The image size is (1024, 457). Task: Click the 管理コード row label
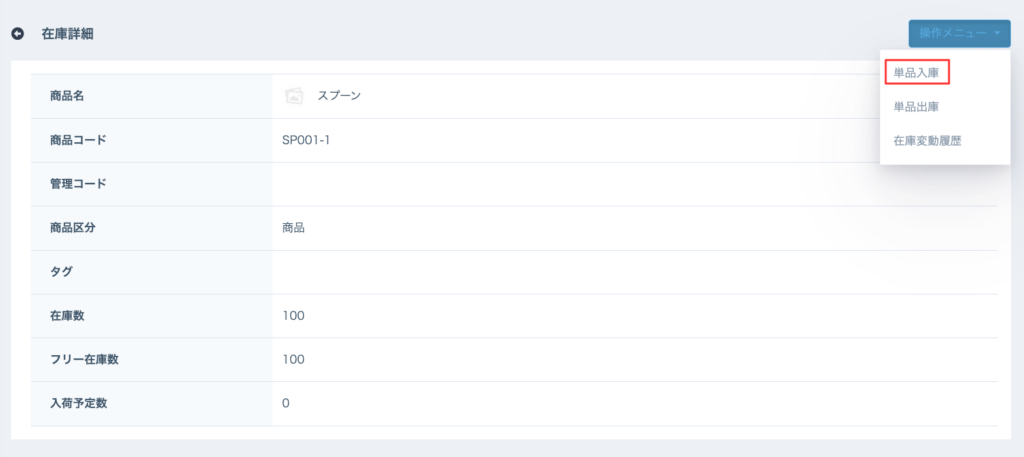(78, 184)
